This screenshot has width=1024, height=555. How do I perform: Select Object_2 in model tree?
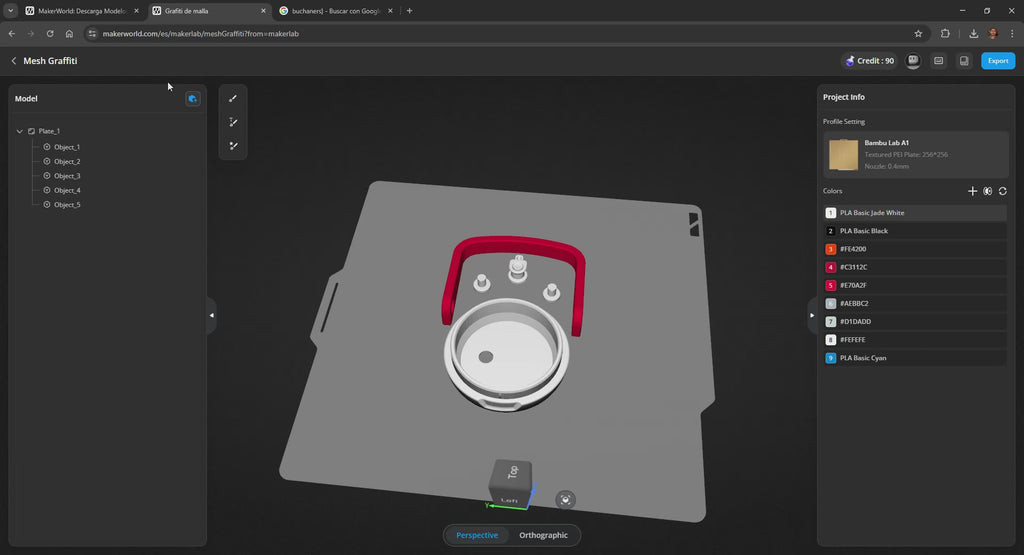67,161
